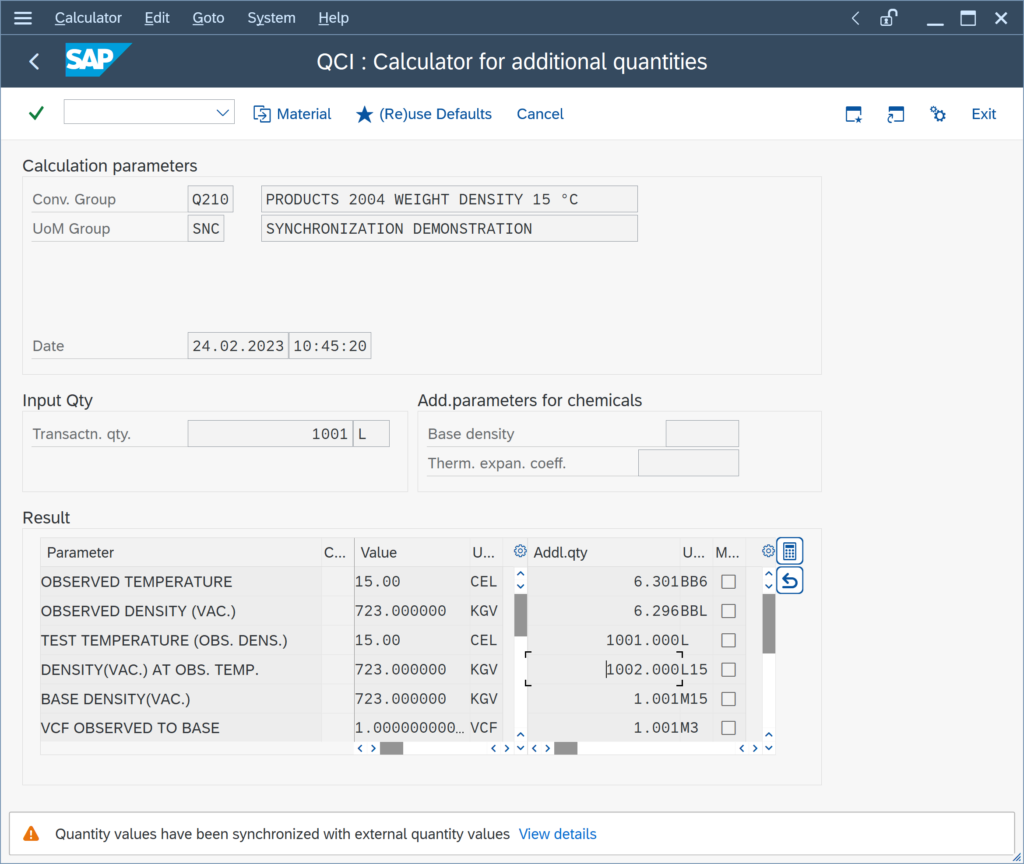Click the Parameter column header
The height and width of the screenshot is (864, 1024).
coord(180,552)
